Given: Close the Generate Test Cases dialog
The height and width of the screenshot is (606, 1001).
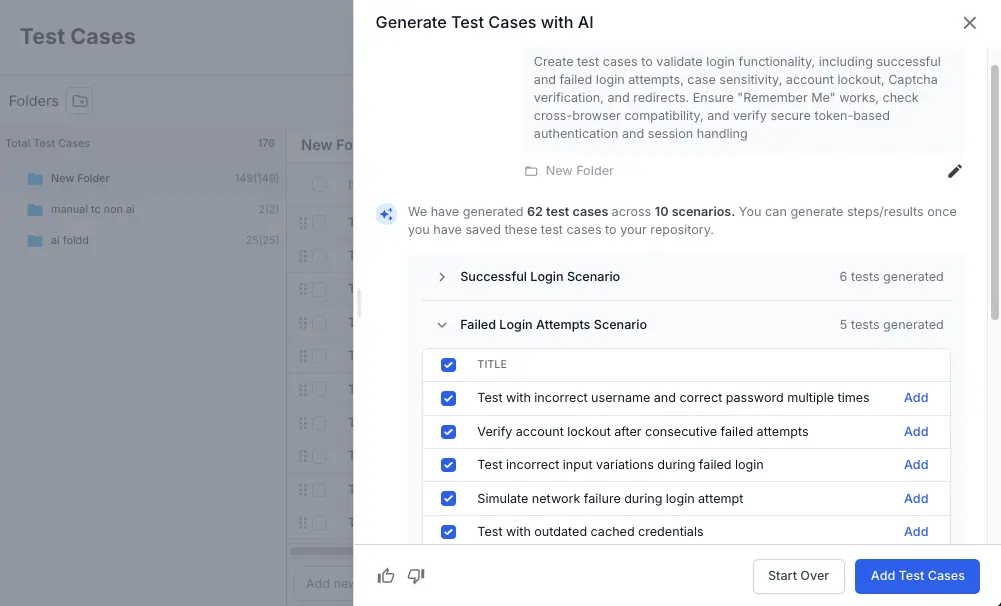Looking at the screenshot, I should [969, 23].
